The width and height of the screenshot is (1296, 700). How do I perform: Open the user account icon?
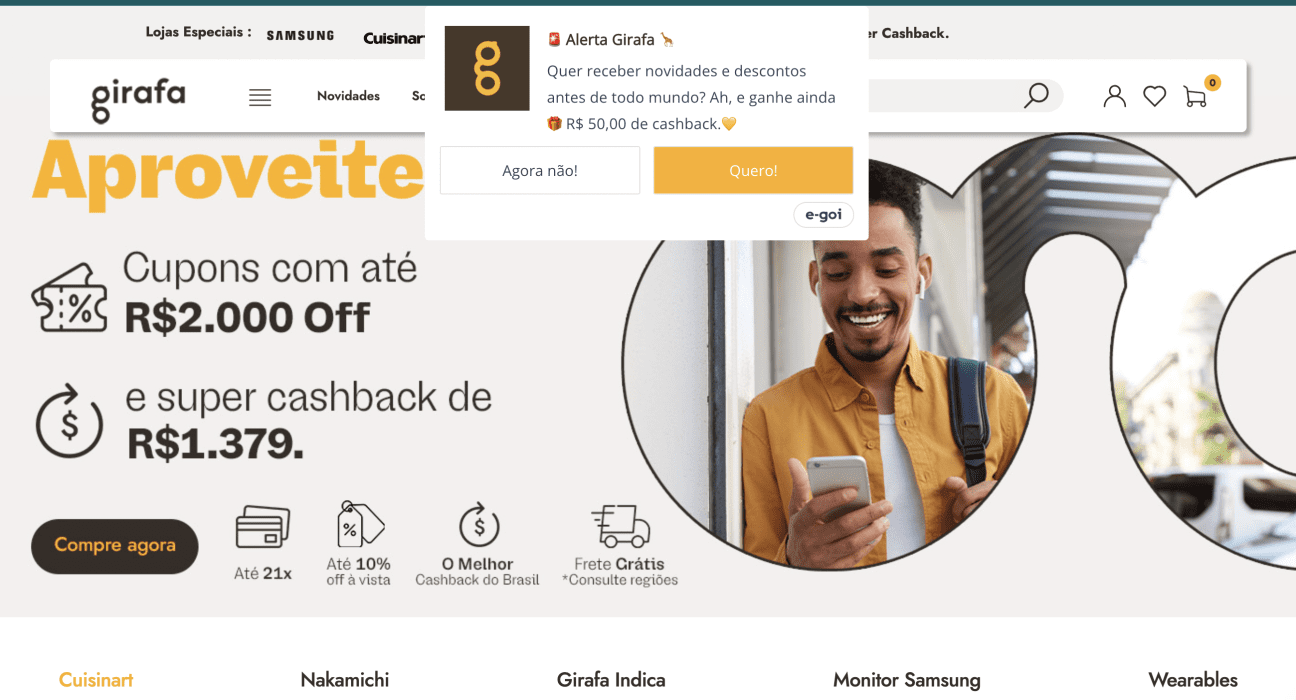click(1114, 96)
